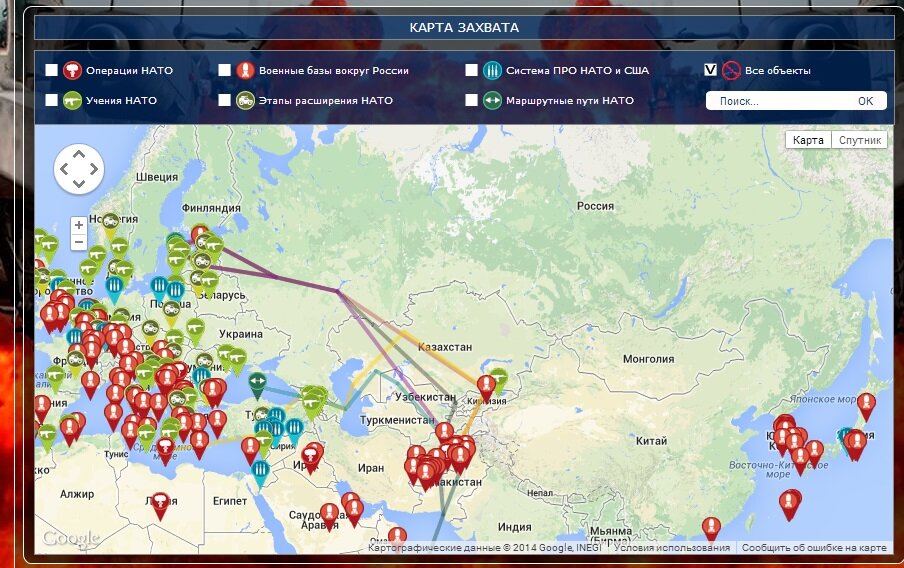Select the red marker in Oman
The height and width of the screenshot is (568, 904).
click(397, 537)
